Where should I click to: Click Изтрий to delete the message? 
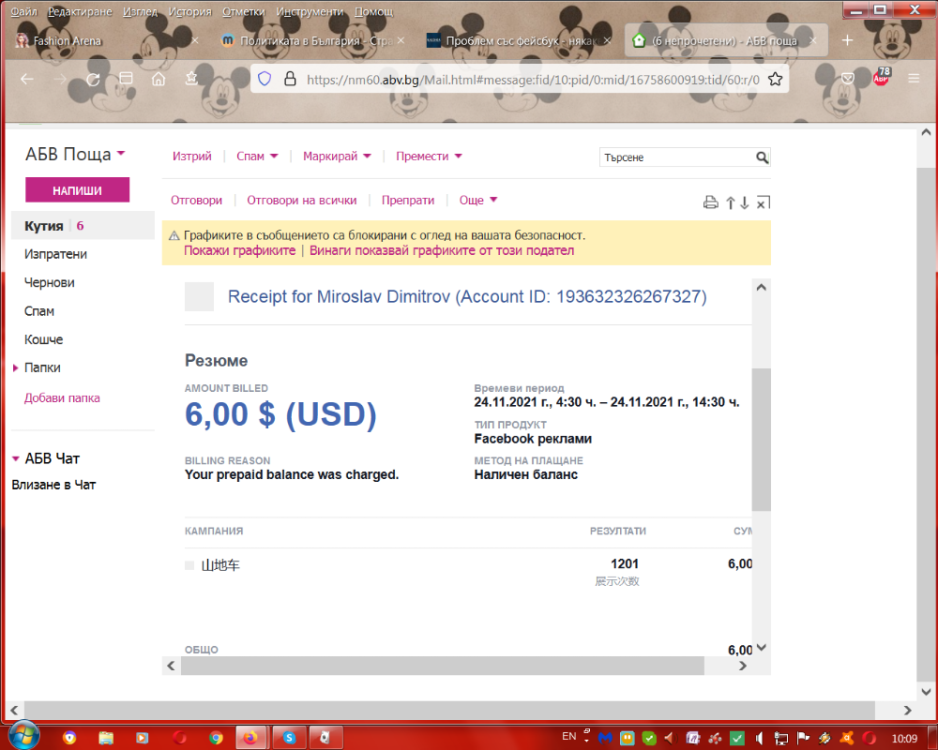191,156
